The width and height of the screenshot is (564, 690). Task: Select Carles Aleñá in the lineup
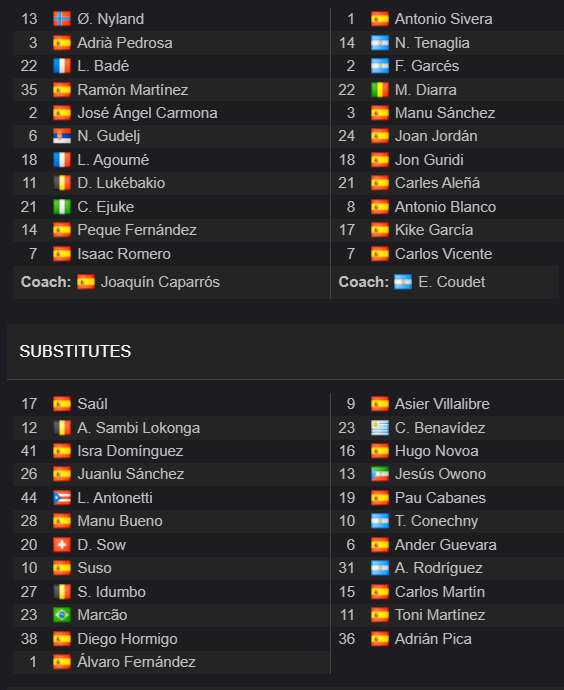[437, 183]
